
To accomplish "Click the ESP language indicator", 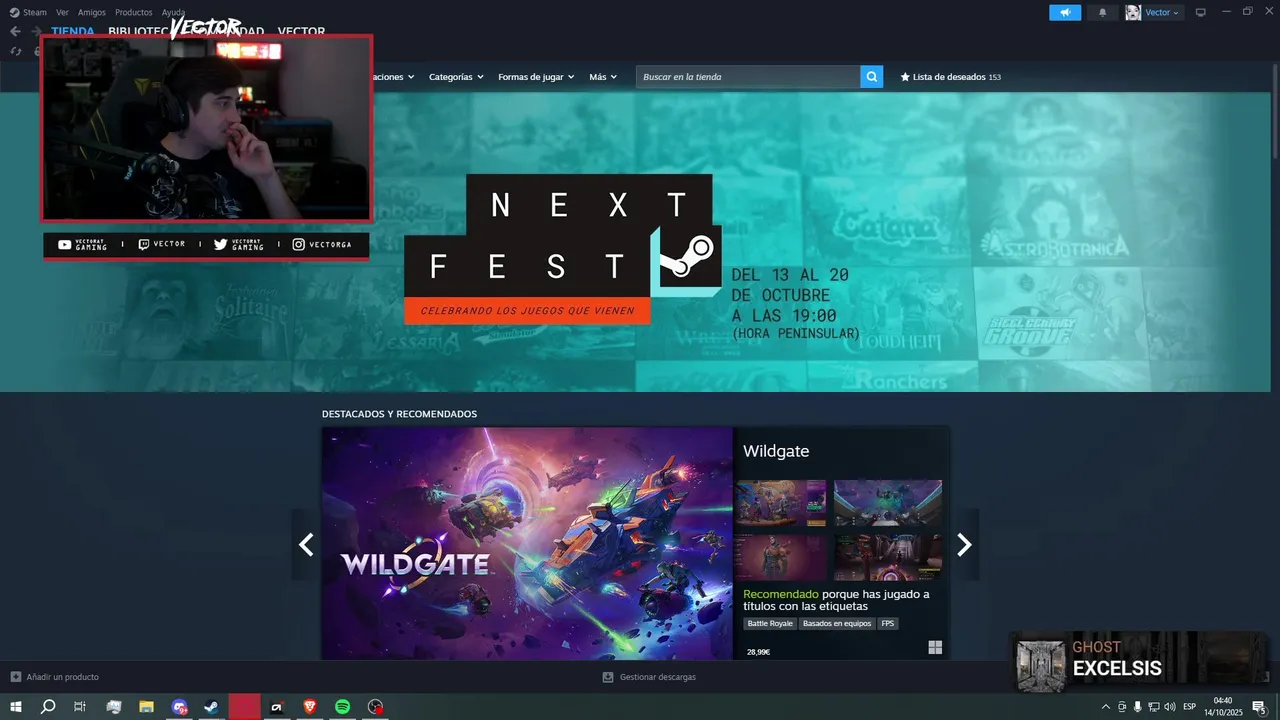I will pos(1190,707).
